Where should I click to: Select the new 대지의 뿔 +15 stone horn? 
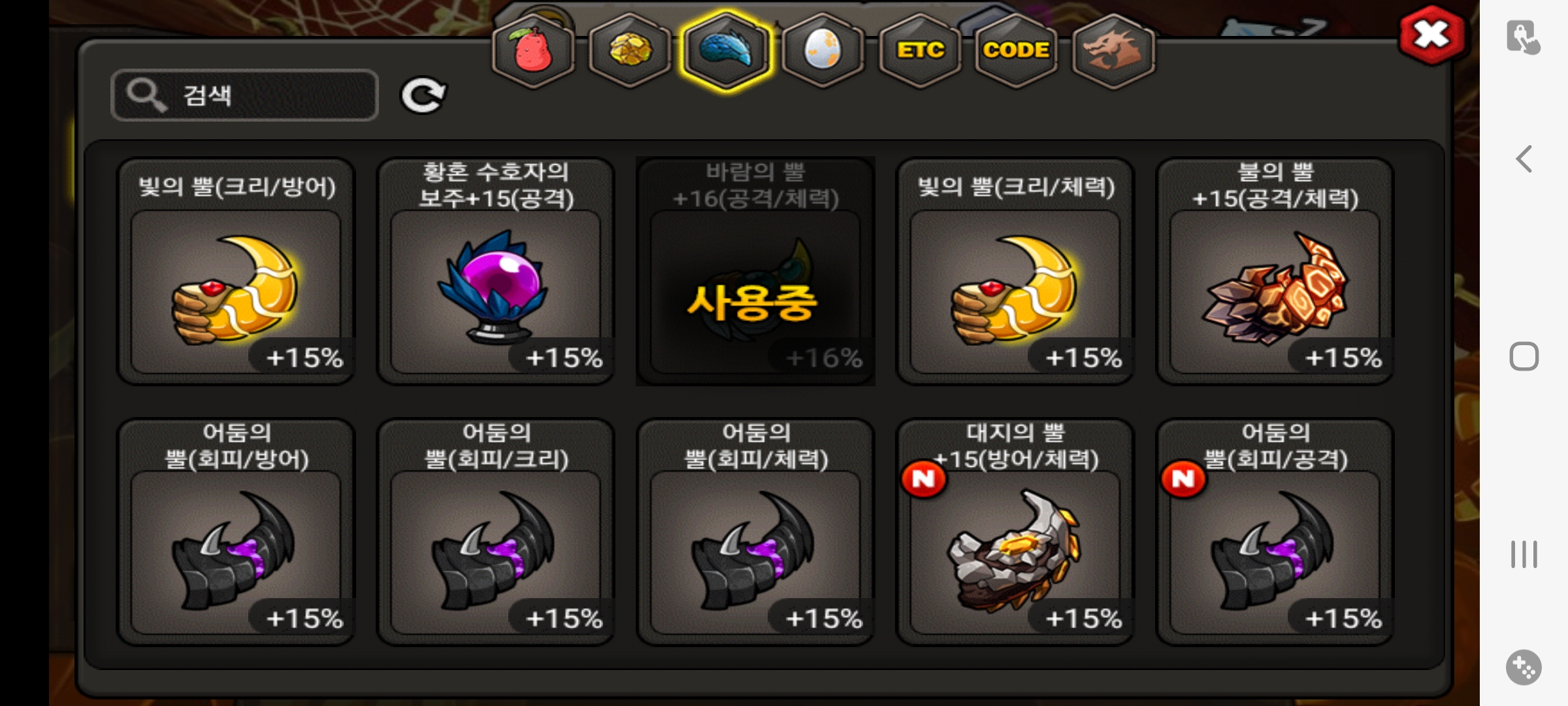pos(1015,532)
